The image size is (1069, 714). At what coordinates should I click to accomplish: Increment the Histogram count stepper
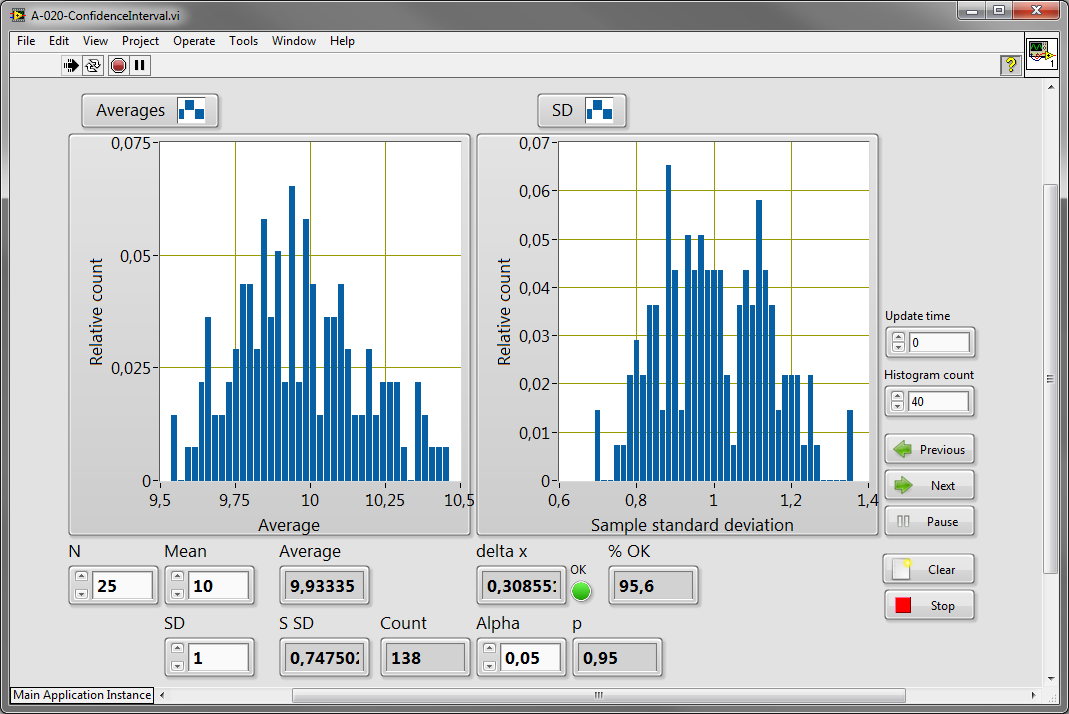click(897, 396)
